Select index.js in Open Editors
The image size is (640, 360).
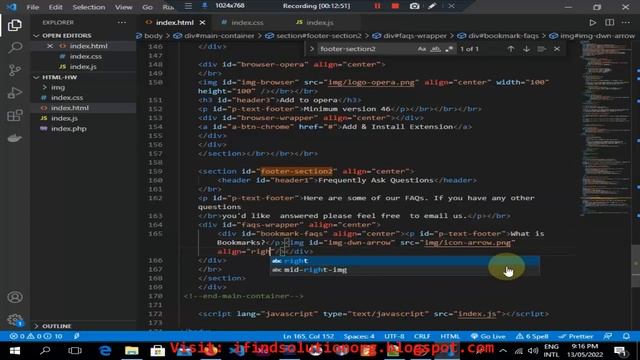[83, 67]
